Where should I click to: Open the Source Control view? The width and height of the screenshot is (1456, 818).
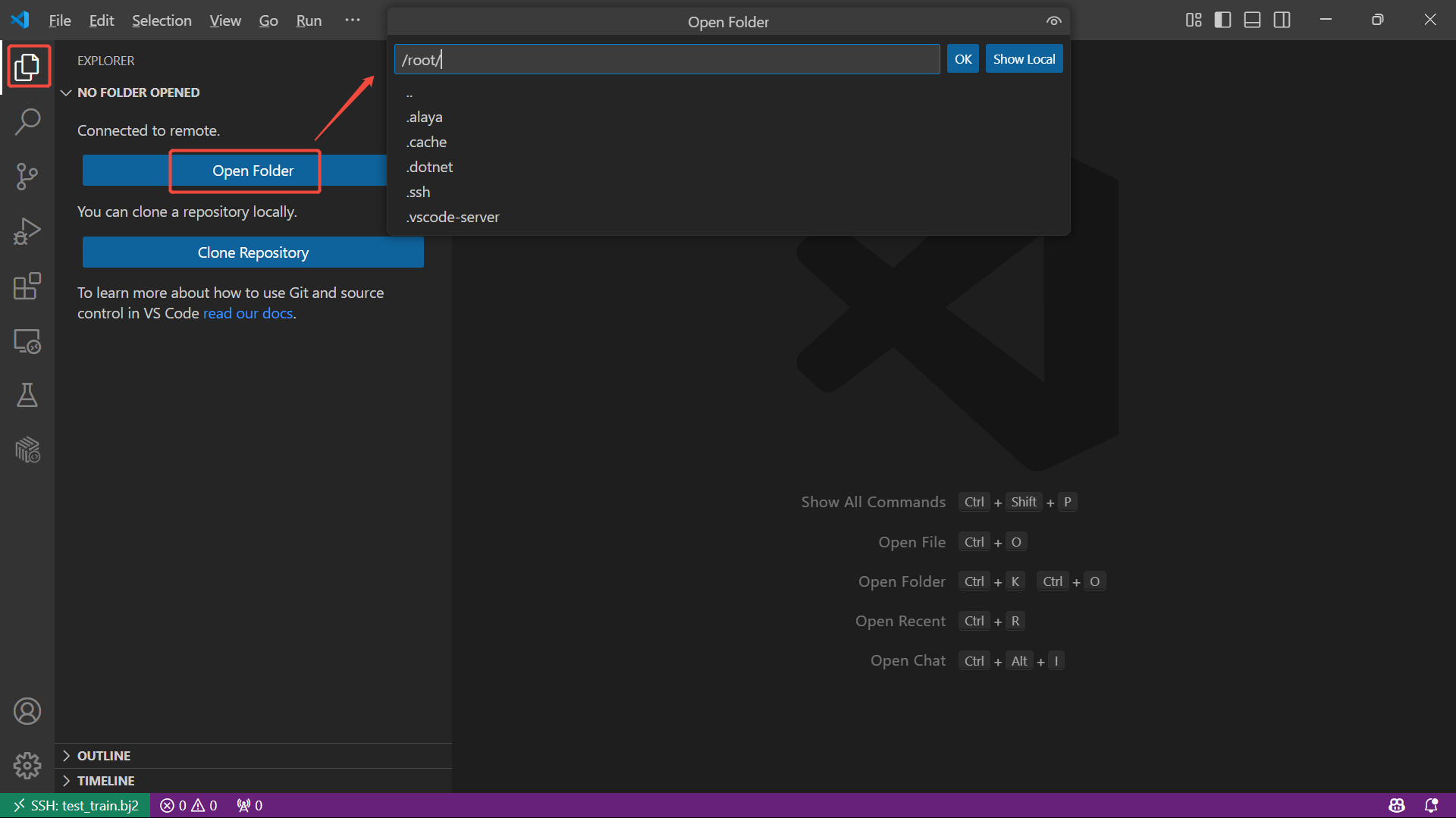(27, 176)
